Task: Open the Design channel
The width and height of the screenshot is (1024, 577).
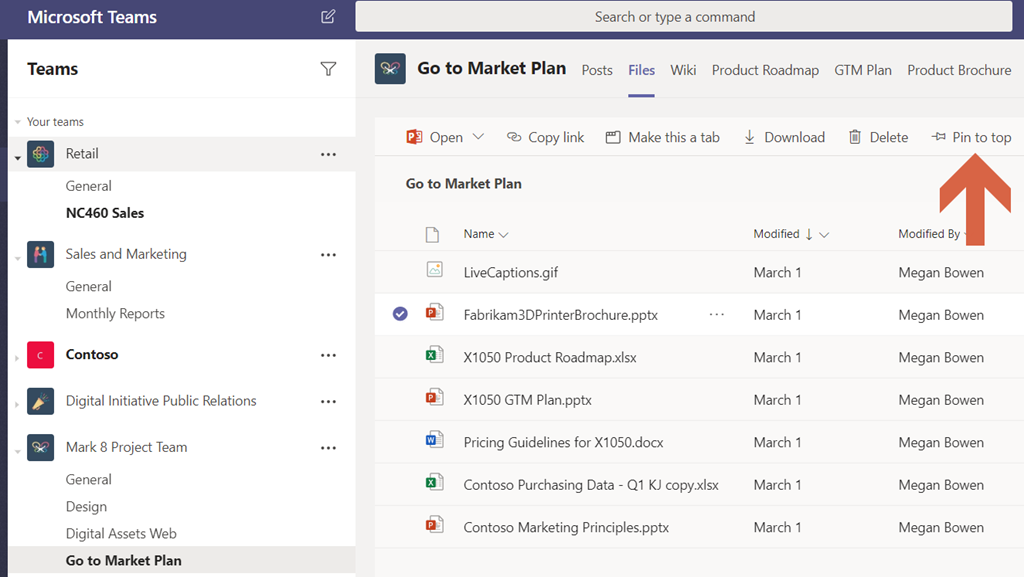Action: click(86, 507)
